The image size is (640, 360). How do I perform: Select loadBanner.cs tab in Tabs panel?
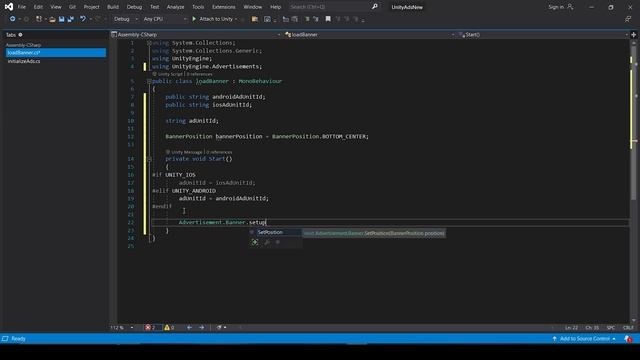pos(56,53)
